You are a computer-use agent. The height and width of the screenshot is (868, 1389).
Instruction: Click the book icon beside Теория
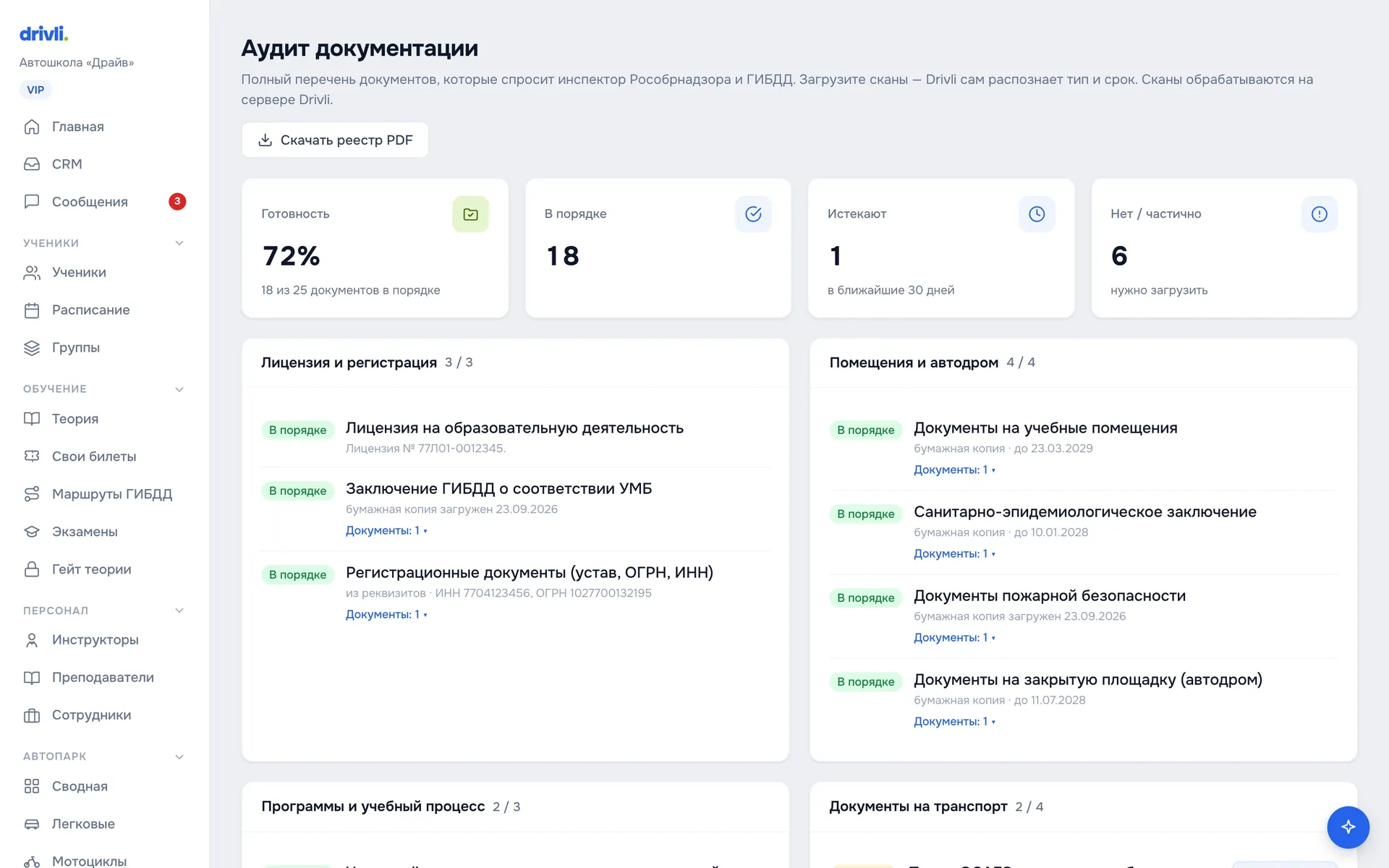click(32, 419)
